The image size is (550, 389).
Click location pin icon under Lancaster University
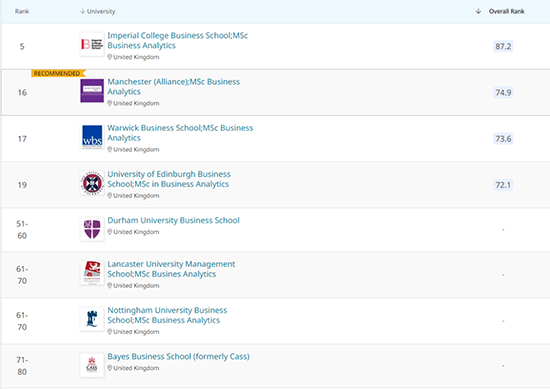[109, 286]
